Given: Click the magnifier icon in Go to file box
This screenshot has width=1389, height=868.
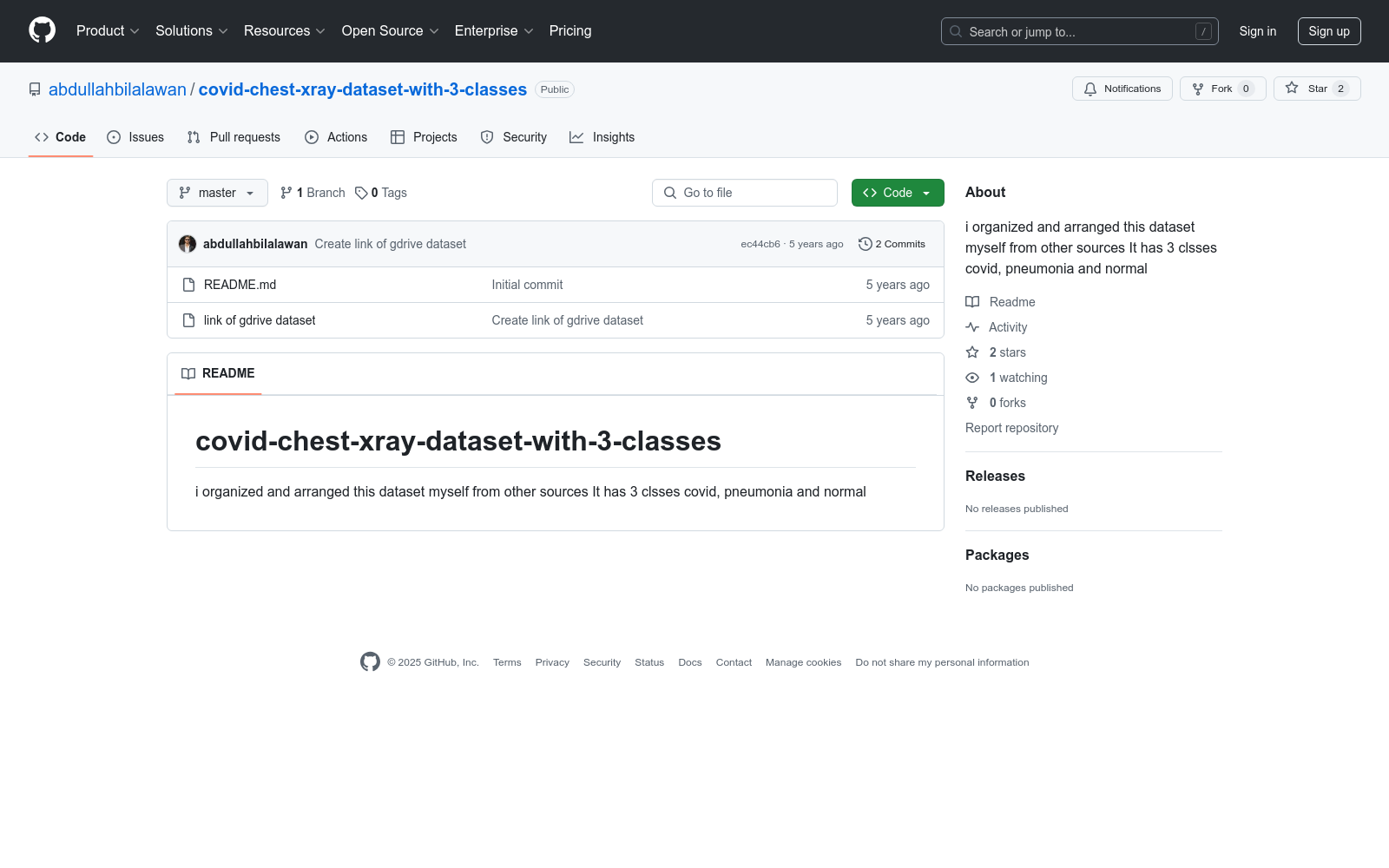Looking at the screenshot, I should click(x=670, y=193).
